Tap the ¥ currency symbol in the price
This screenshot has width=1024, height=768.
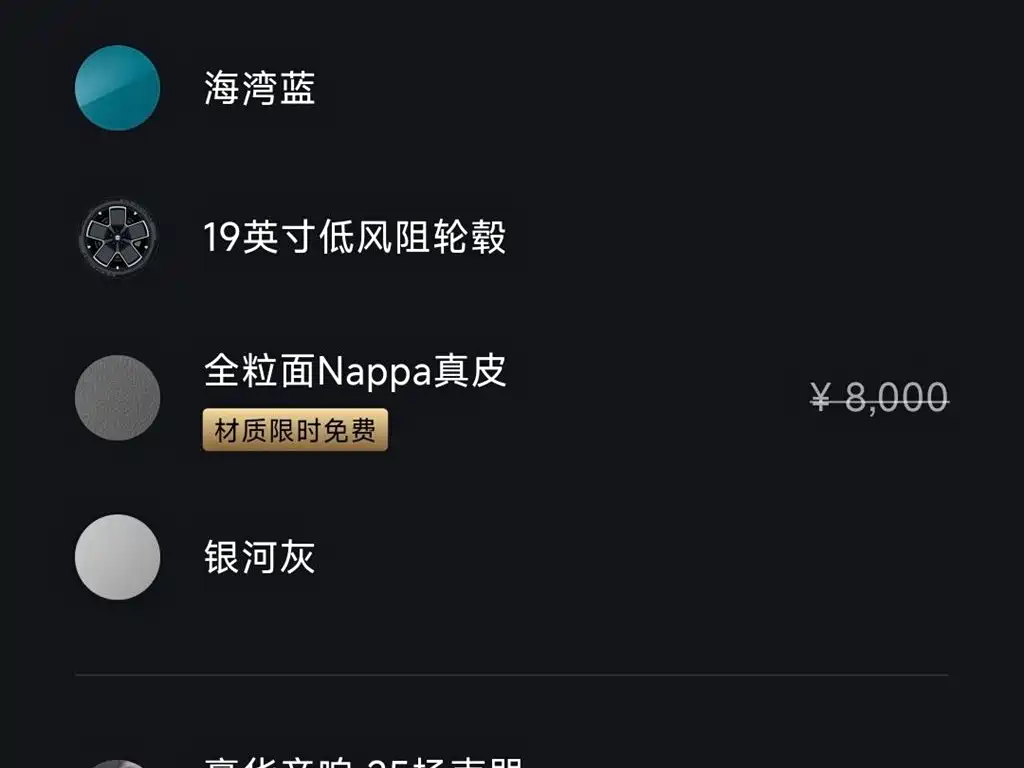click(x=821, y=396)
